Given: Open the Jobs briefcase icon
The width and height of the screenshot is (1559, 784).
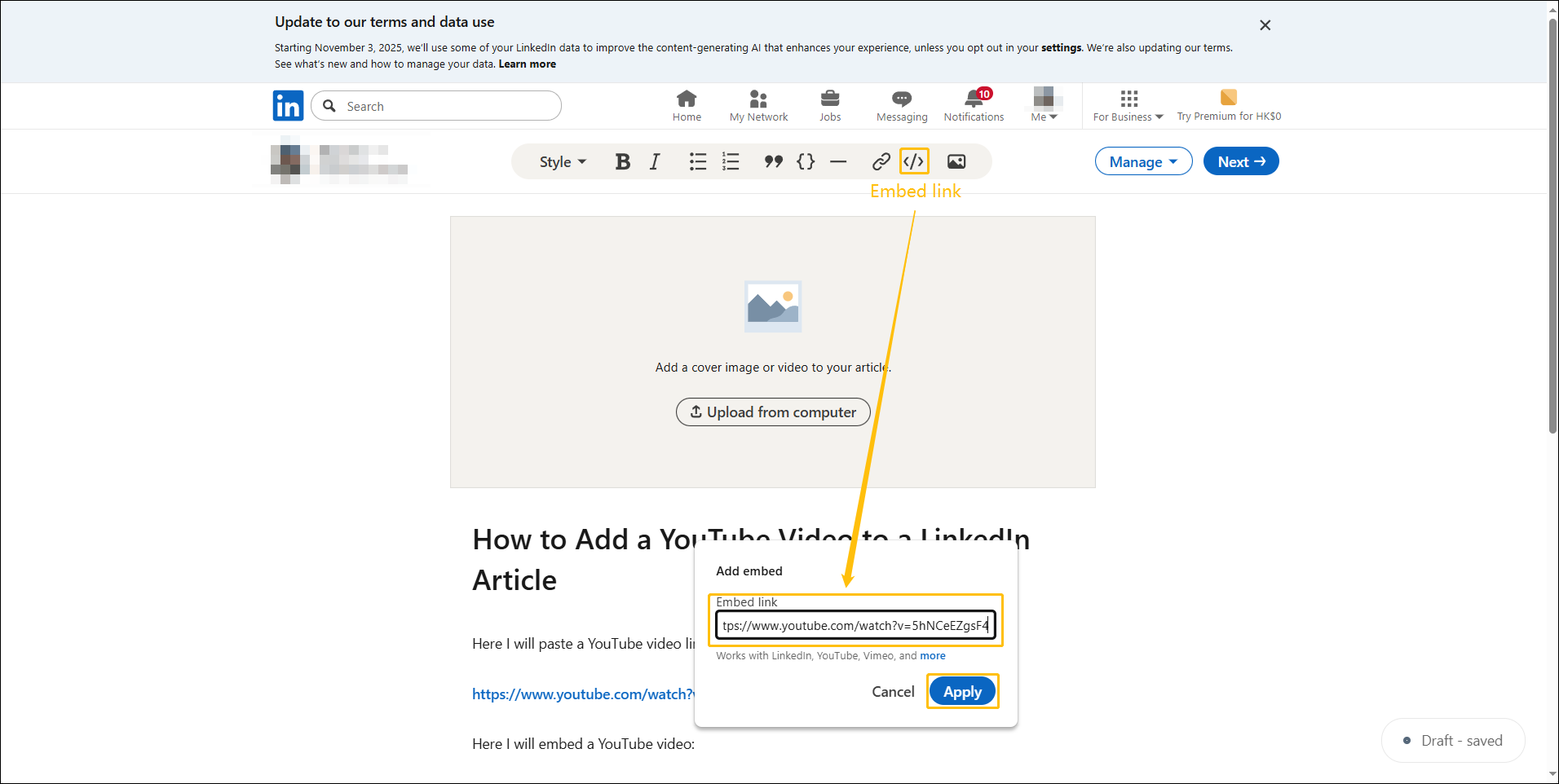Looking at the screenshot, I should (x=830, y=99).
